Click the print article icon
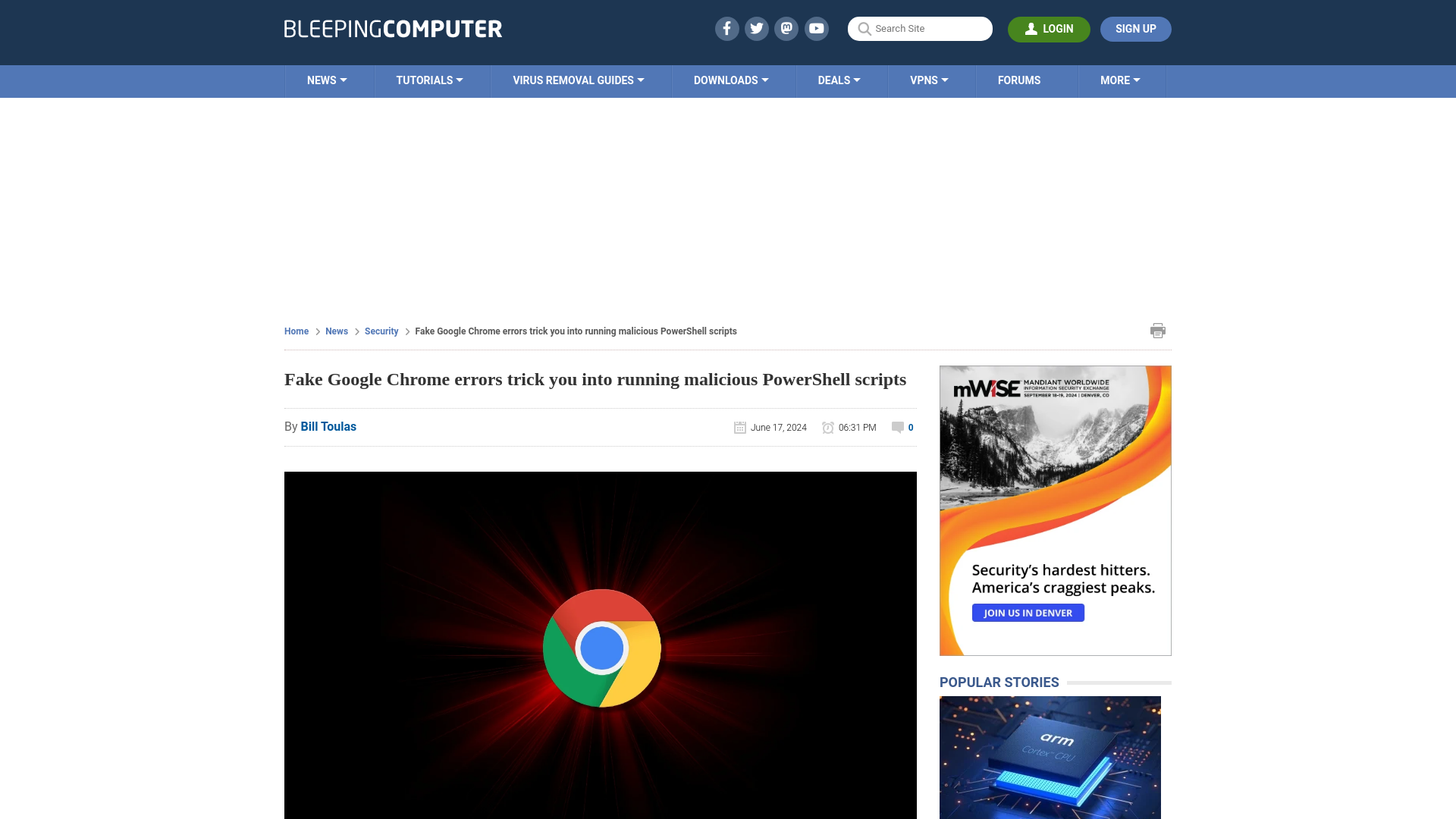 1158,330
